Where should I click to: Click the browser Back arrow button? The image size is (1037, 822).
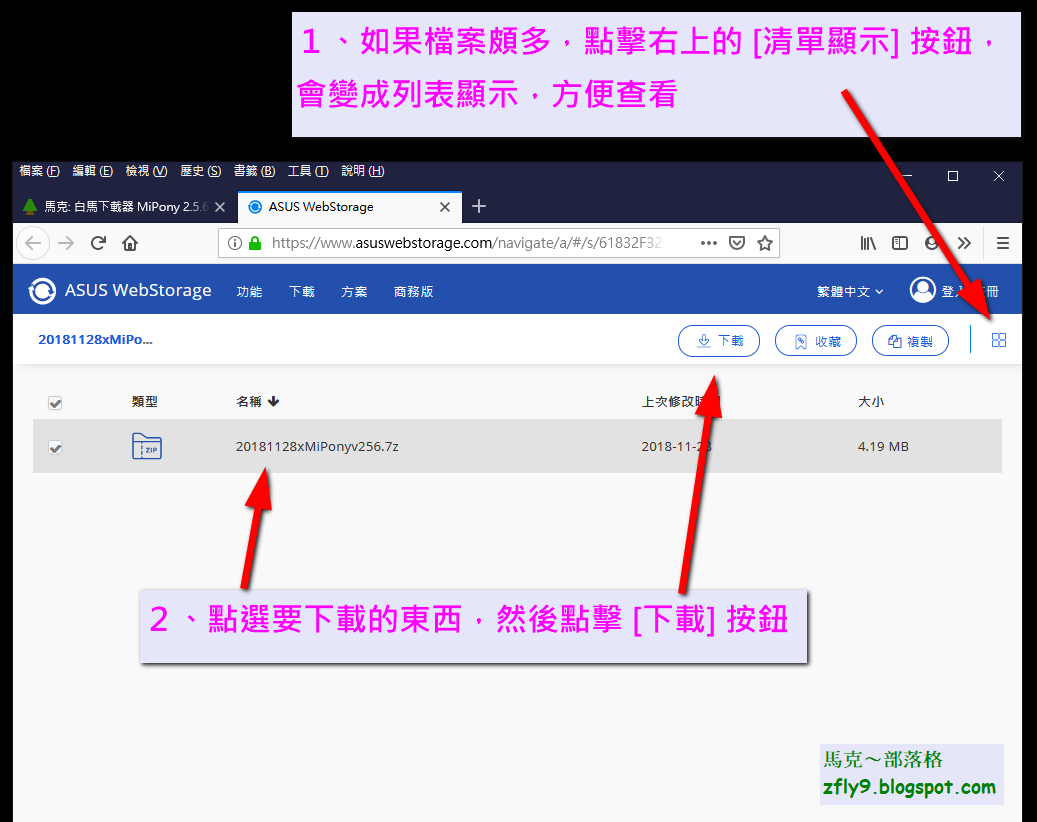tap(33, 243)
